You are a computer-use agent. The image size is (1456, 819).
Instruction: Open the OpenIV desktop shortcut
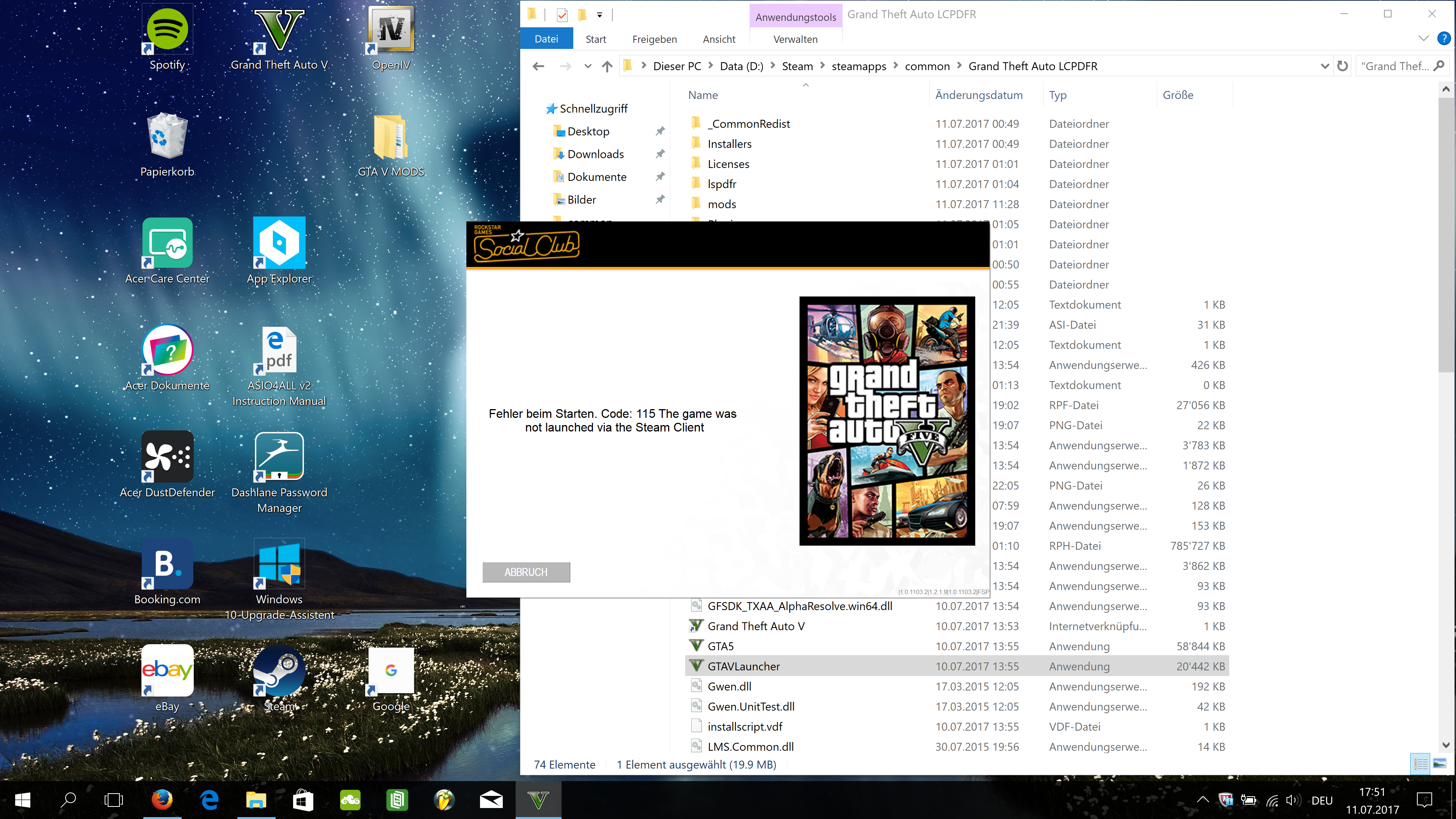pos(391,30)
